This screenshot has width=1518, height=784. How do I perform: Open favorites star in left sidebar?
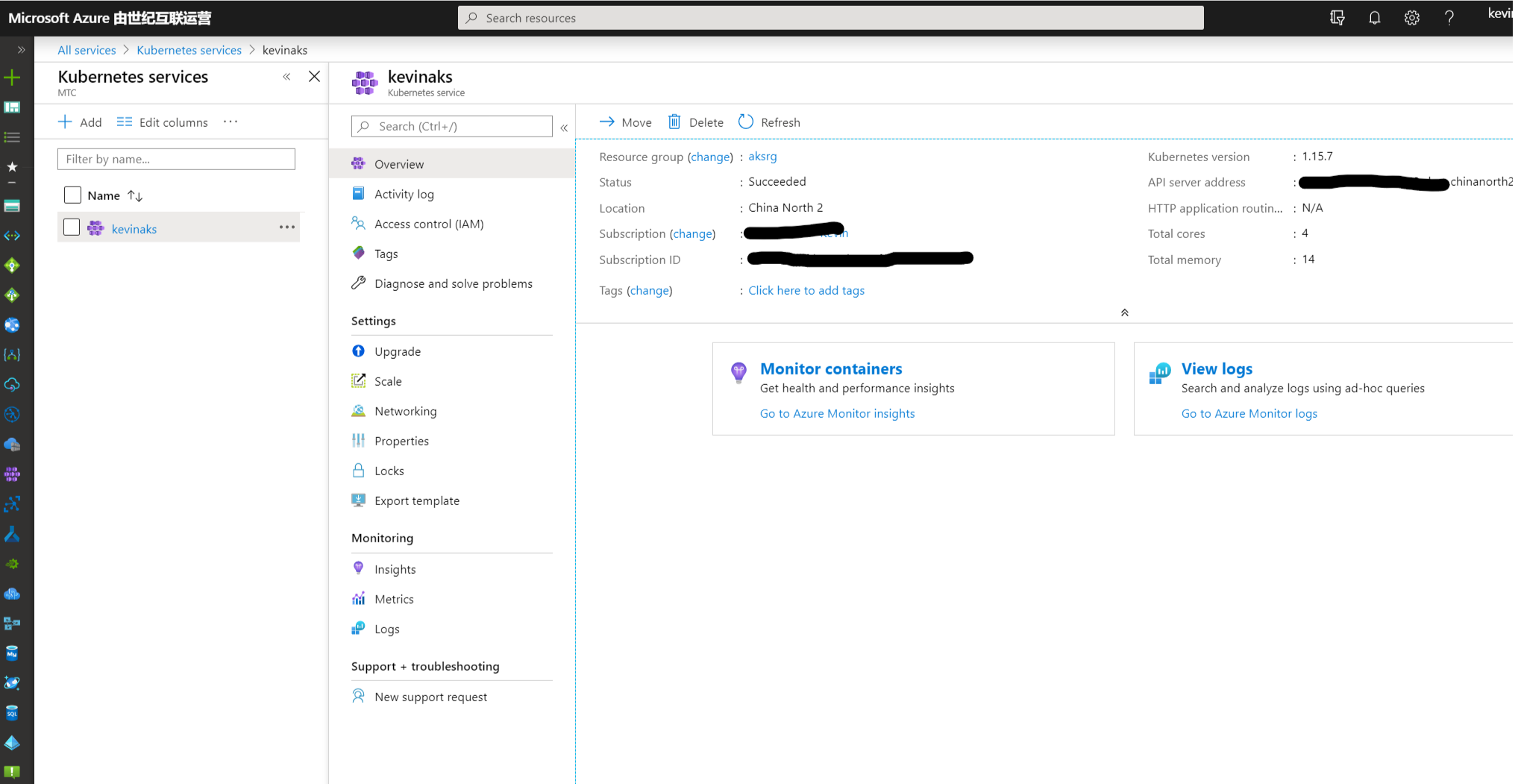point(12,167)
